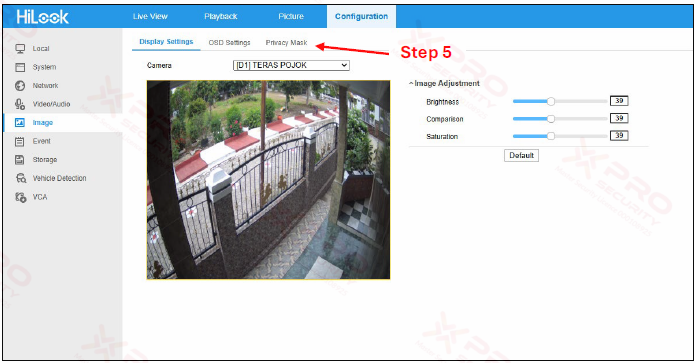Click the System window icon in sidebar

[x=20, y=67]
